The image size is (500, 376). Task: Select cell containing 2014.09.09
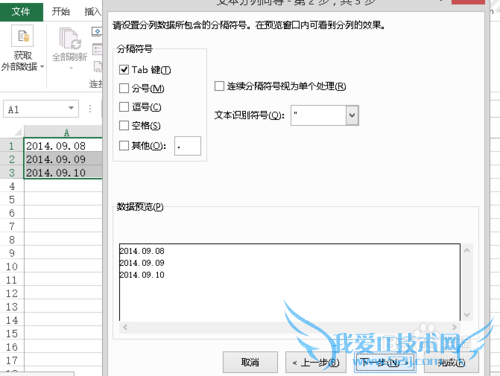(x=63, y=159)
